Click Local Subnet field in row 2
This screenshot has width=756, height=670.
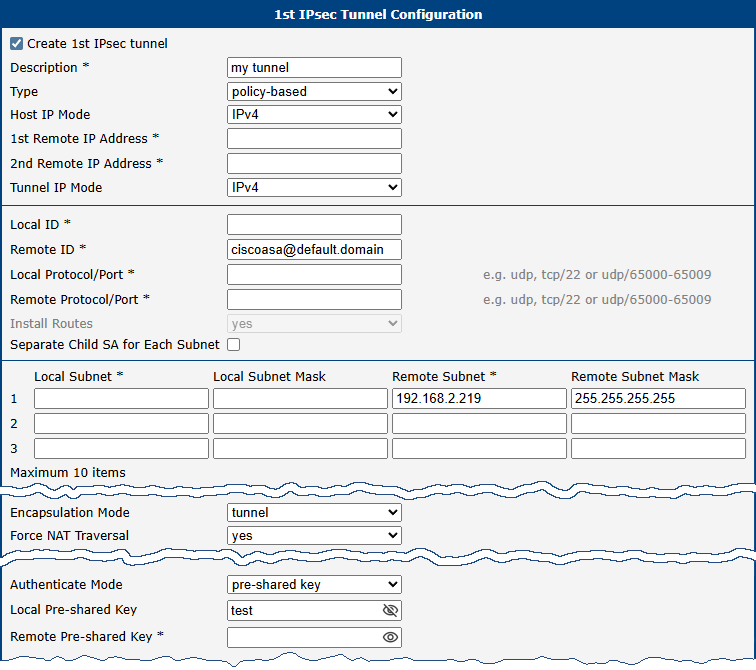(122, 424)
